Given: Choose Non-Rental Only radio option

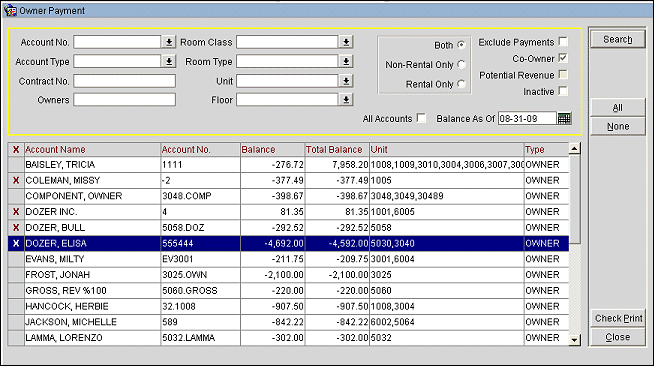Looking at the screenshot, I should coord(461,65).
